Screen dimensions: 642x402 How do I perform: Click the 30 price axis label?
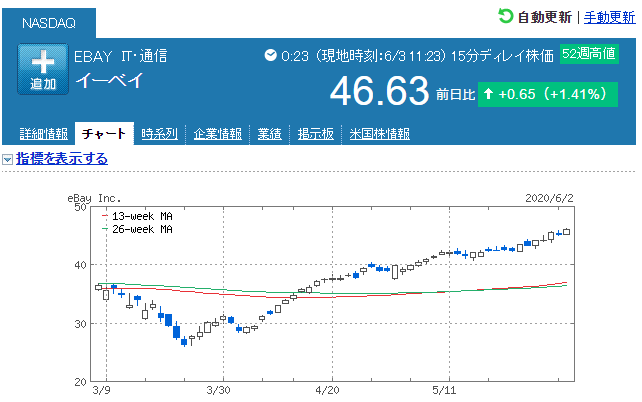point(80,324)
